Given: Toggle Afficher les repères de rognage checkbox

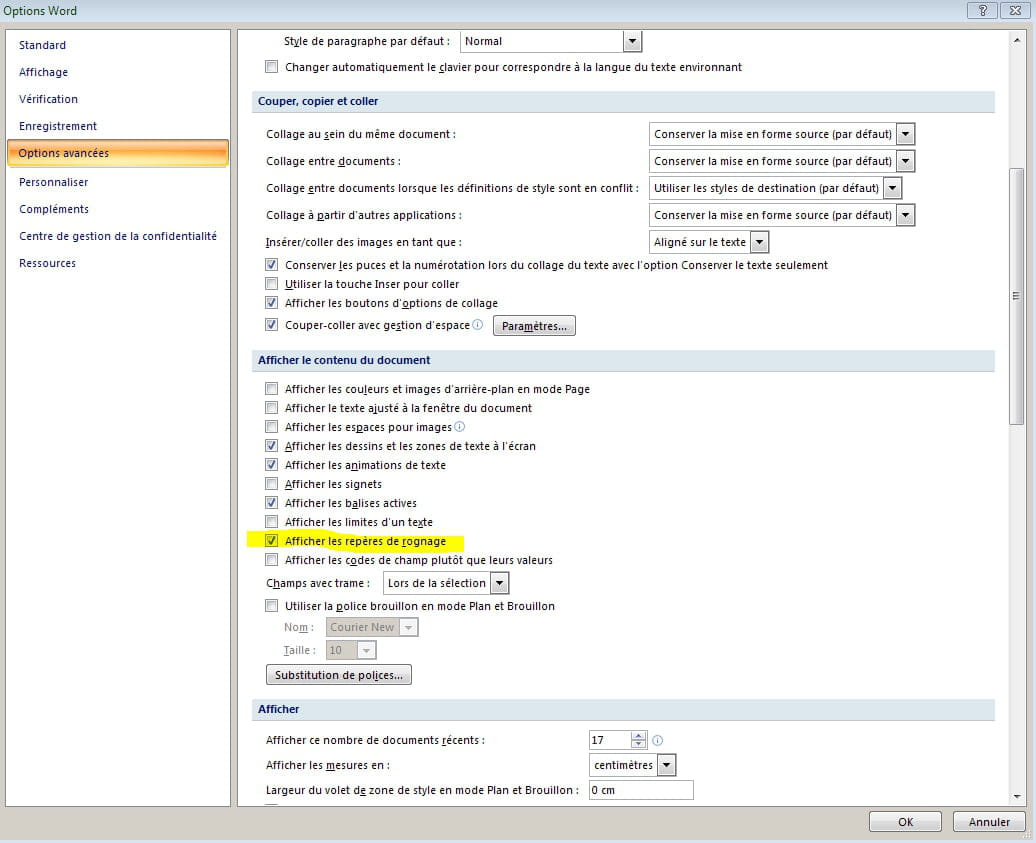Looking at the screenshot, I should [x=272, y=541].
